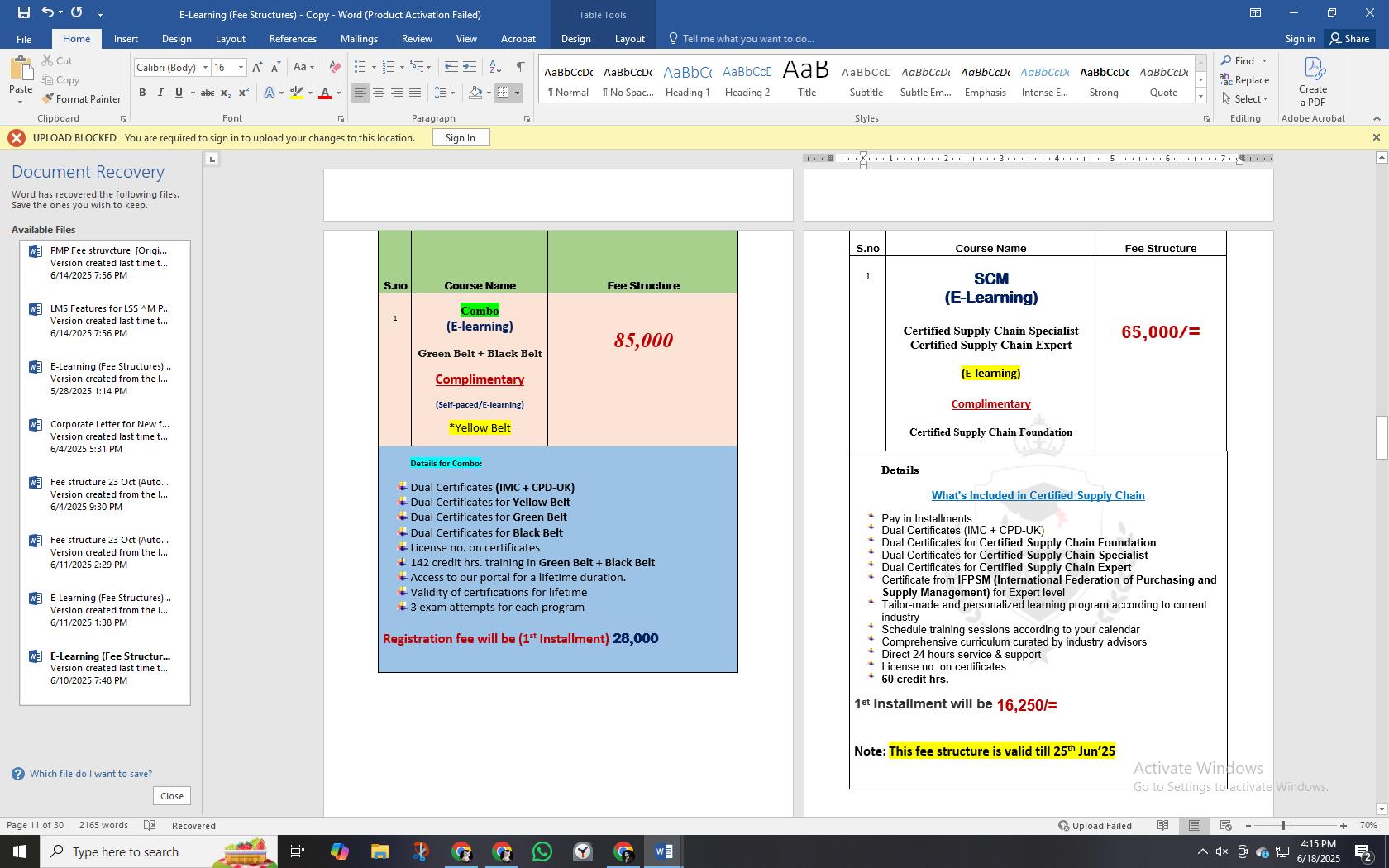Click the Multilevel List icon
Image resolution: width=1389 pixels, height=868 pixels.
pyautogui.click(x=419, y=67)
